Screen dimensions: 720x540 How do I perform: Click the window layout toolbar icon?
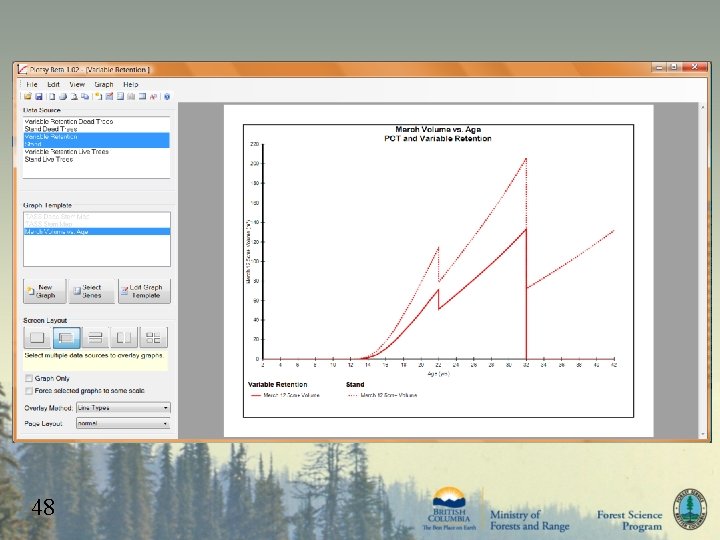tap(142, 96)
